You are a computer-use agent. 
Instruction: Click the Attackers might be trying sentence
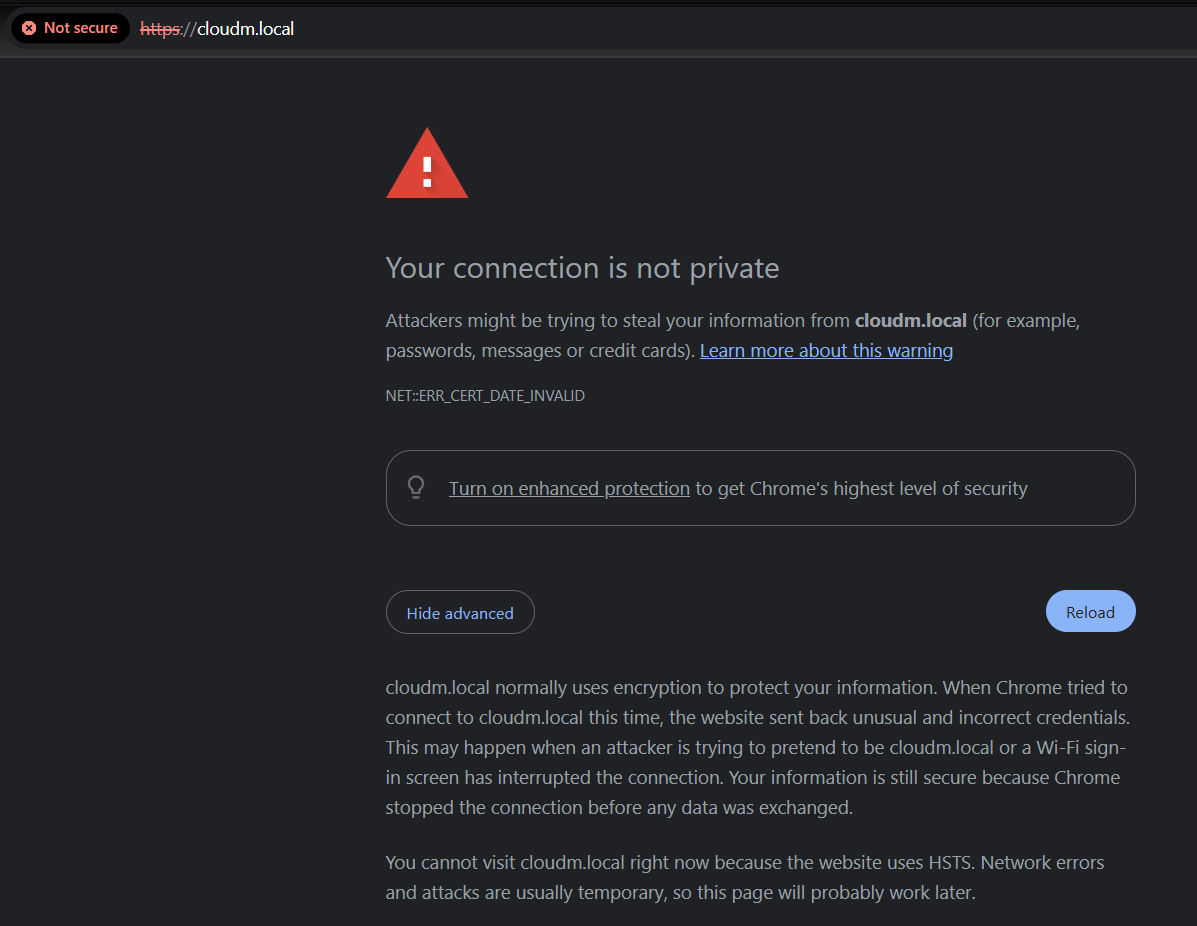(618, 321)
